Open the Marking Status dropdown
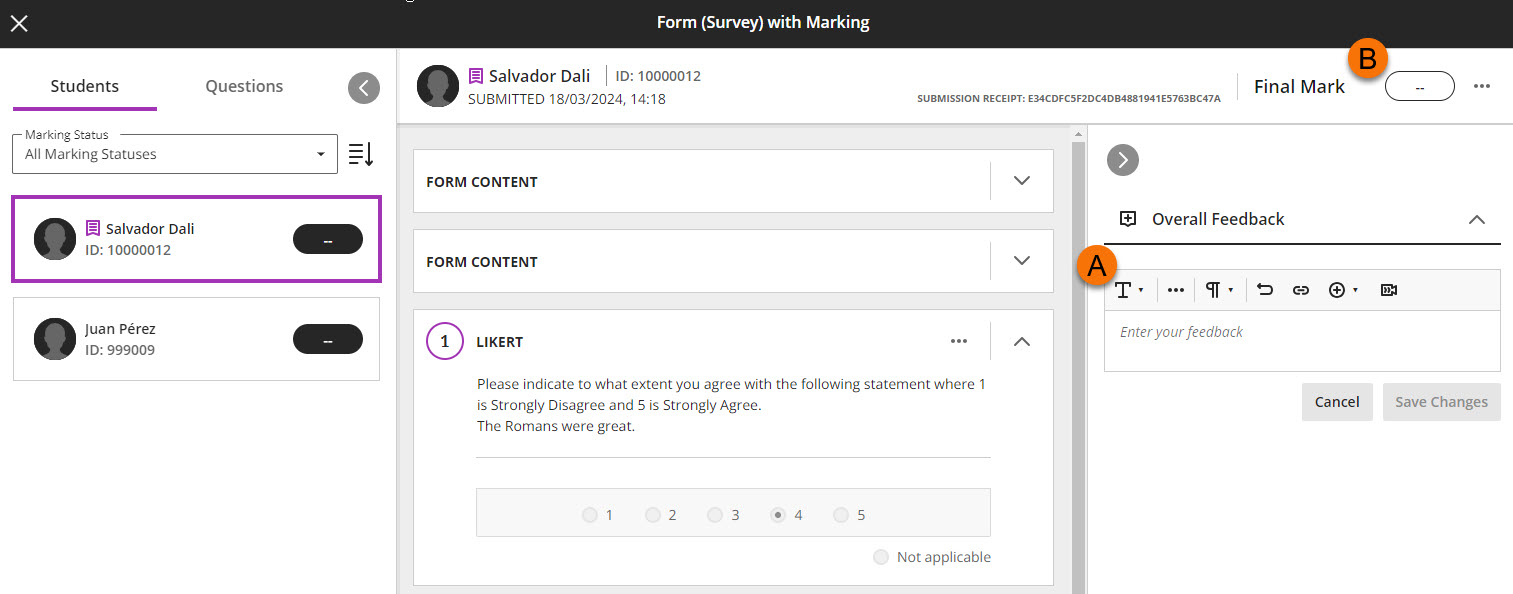Screen dimensions: 1513x594 pyautogui.click(x=175, y=154)
